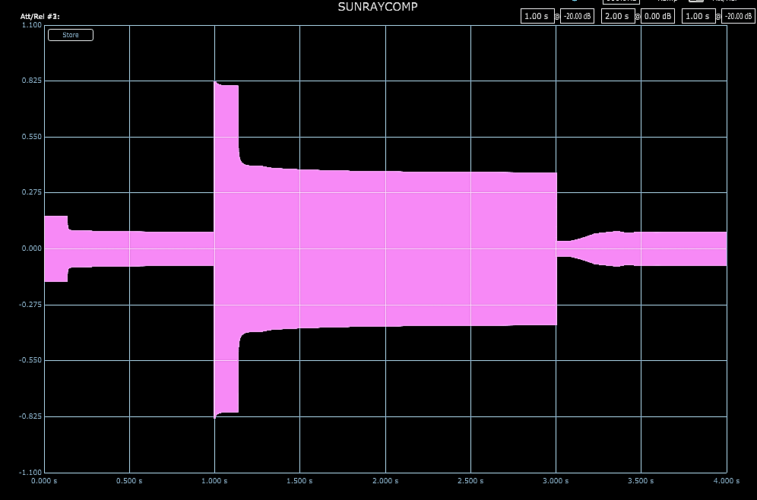Click the SUNRAYCOMP title text
757x500 pixels.
pos(378,7)
